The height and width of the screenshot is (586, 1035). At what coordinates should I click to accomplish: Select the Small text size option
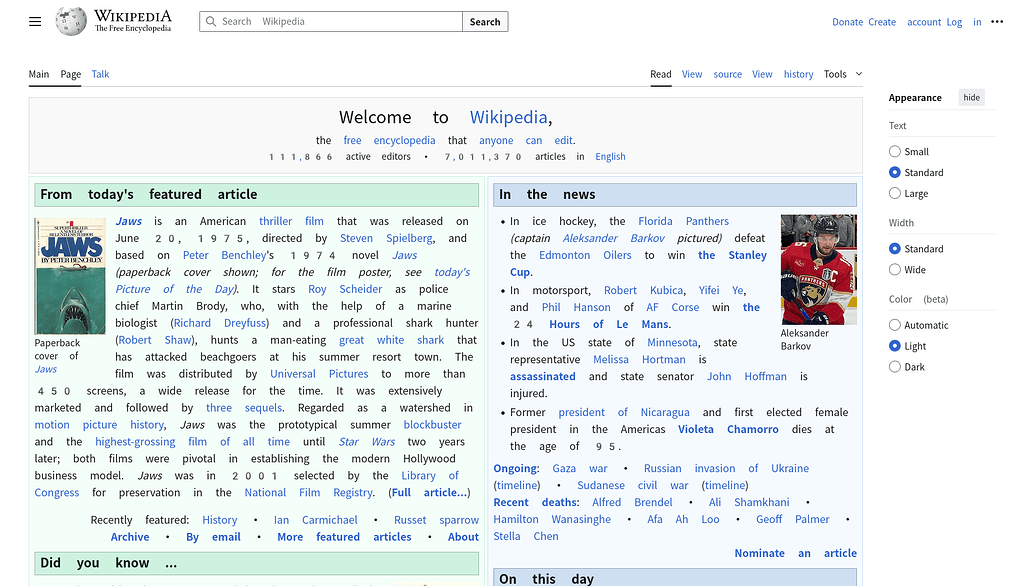(x=895, y=152)
